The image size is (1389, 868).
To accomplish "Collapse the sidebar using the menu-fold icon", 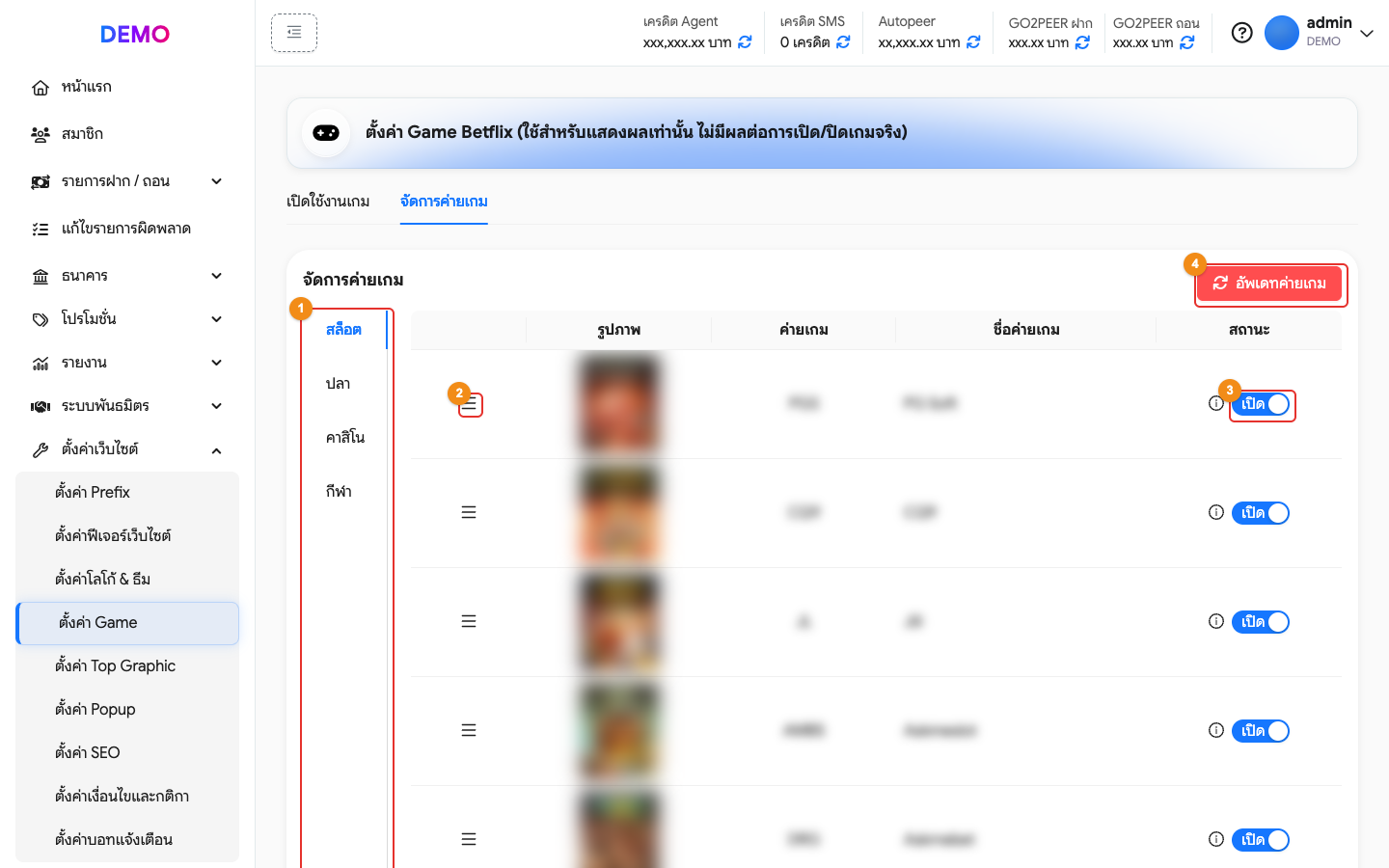I will 294,33.
